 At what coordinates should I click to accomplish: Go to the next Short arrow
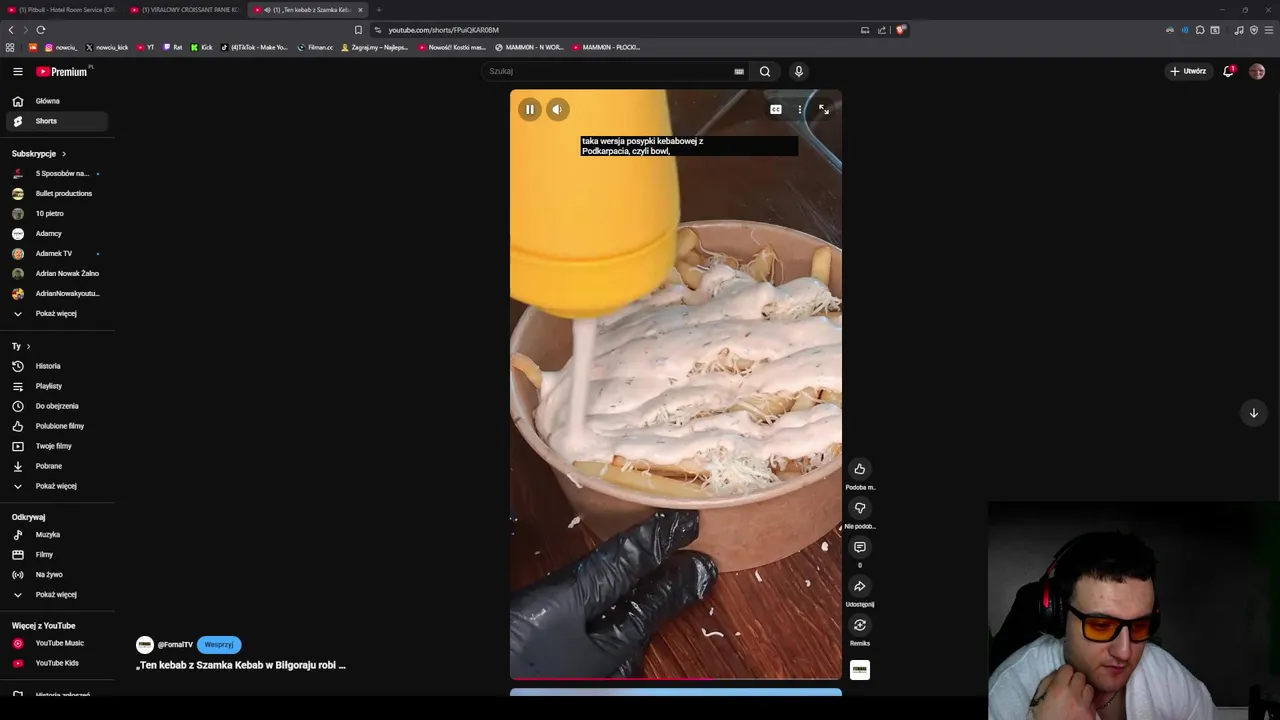1253,413
